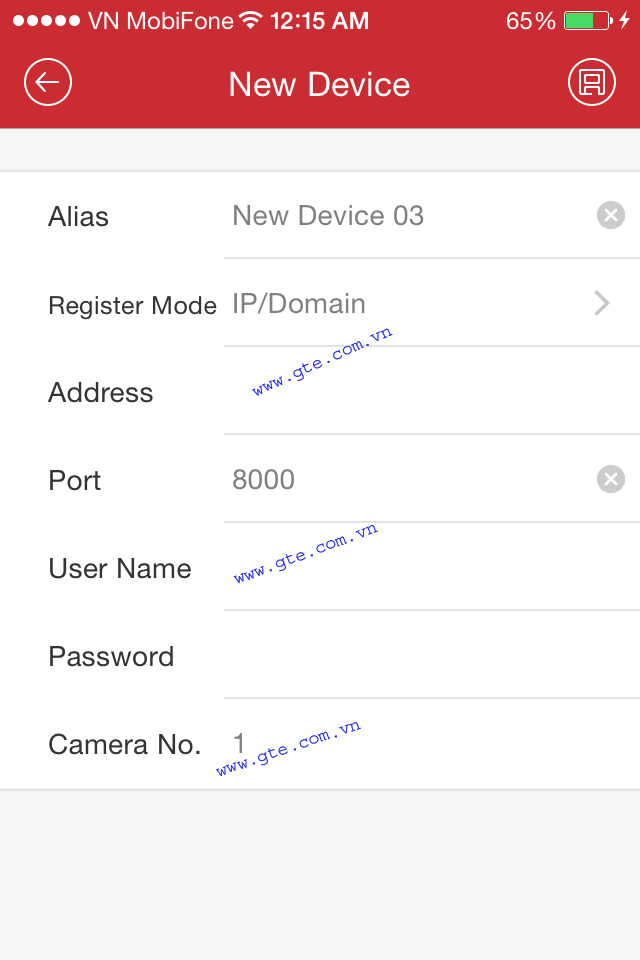
Task: Tap the User Name input field
Action: 430,568
